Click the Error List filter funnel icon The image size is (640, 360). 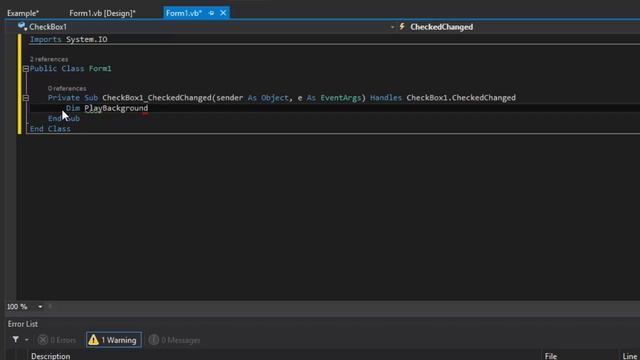click(16, 340)
